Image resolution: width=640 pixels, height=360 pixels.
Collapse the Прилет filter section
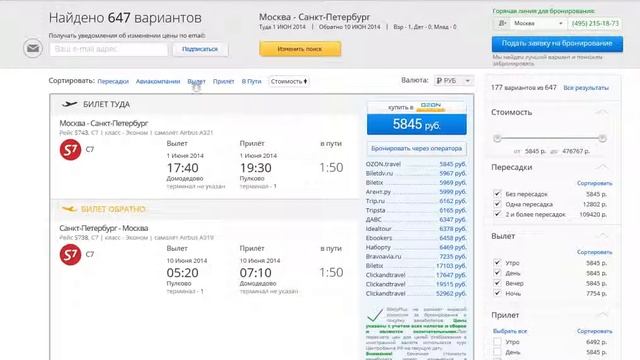click(602, 315)
